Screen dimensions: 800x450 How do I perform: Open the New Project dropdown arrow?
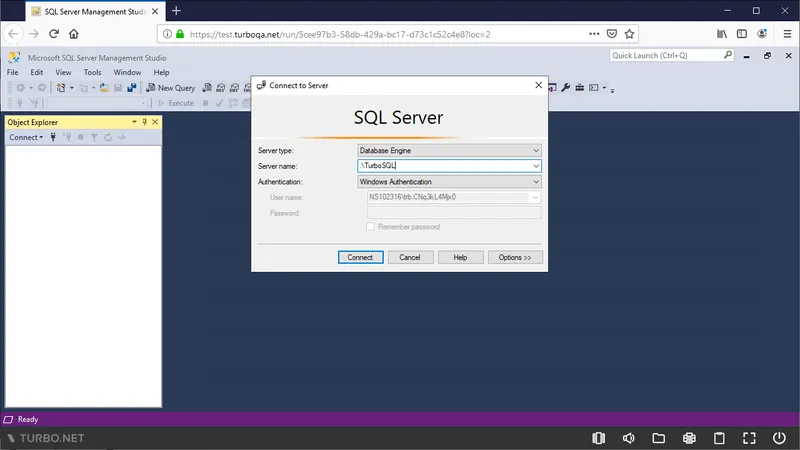click(x=71, y=88)
